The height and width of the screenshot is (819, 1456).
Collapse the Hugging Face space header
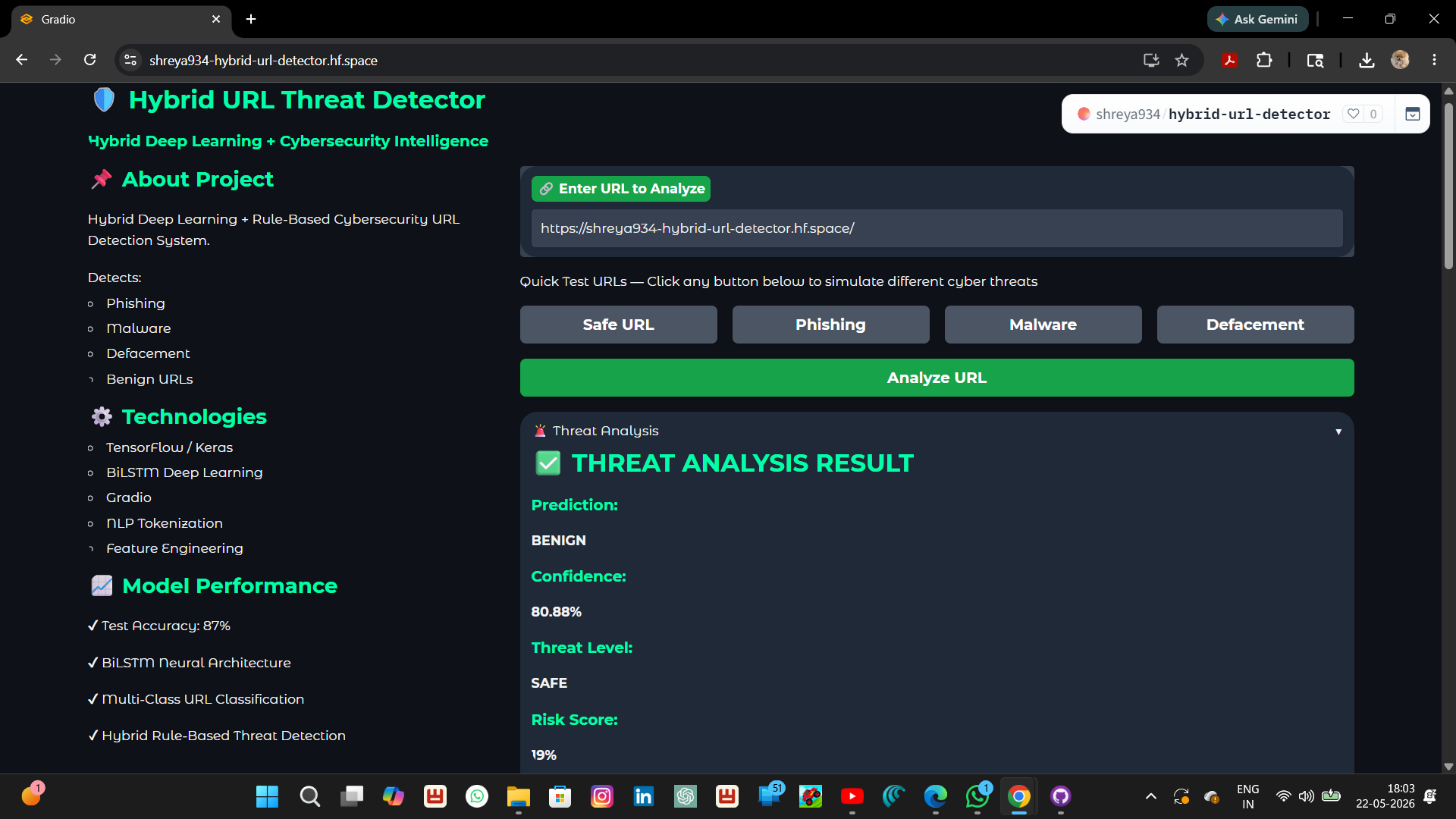(x=1412, y=114)
